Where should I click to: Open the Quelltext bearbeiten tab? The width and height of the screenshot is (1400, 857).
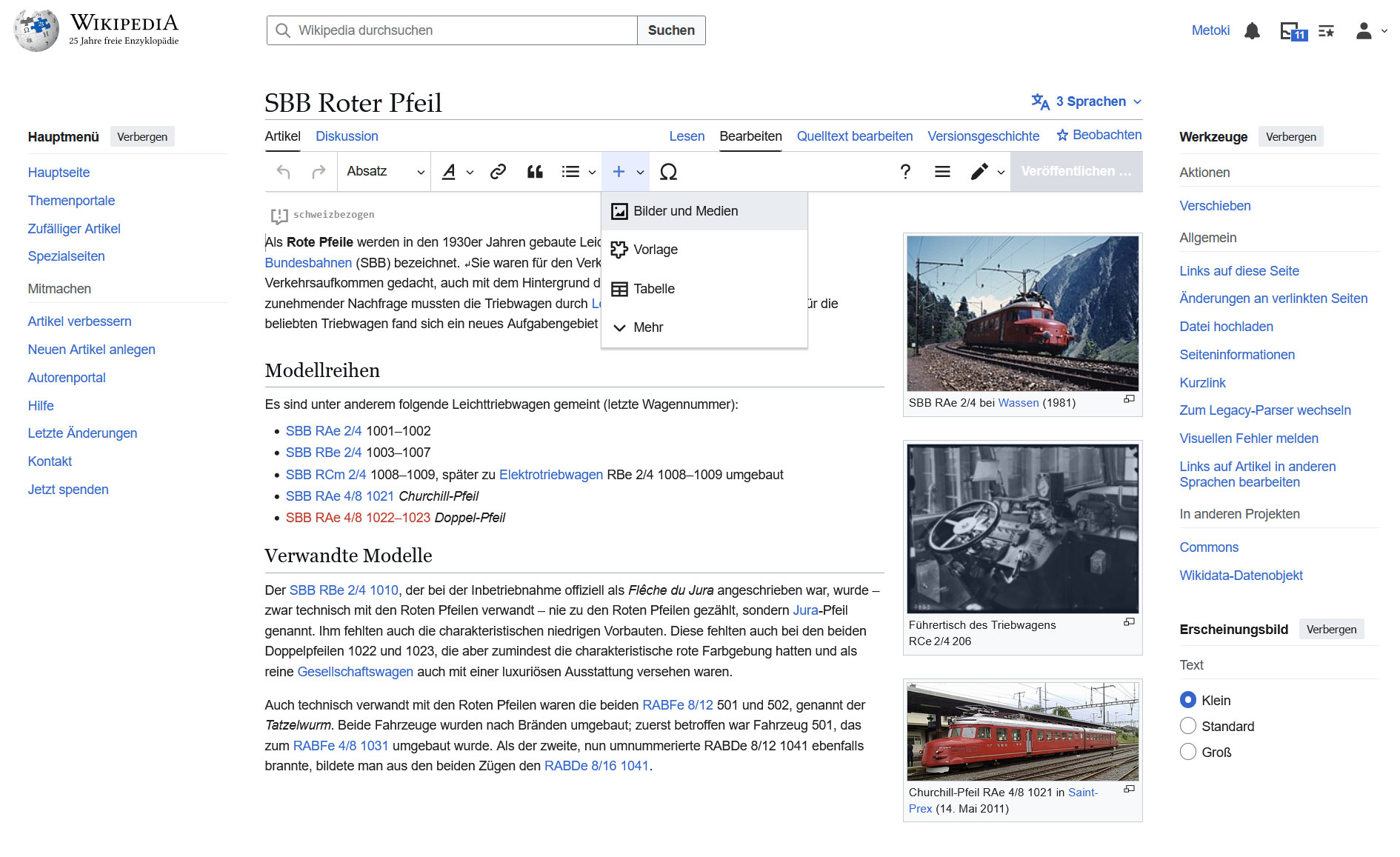tap(854, 136)
